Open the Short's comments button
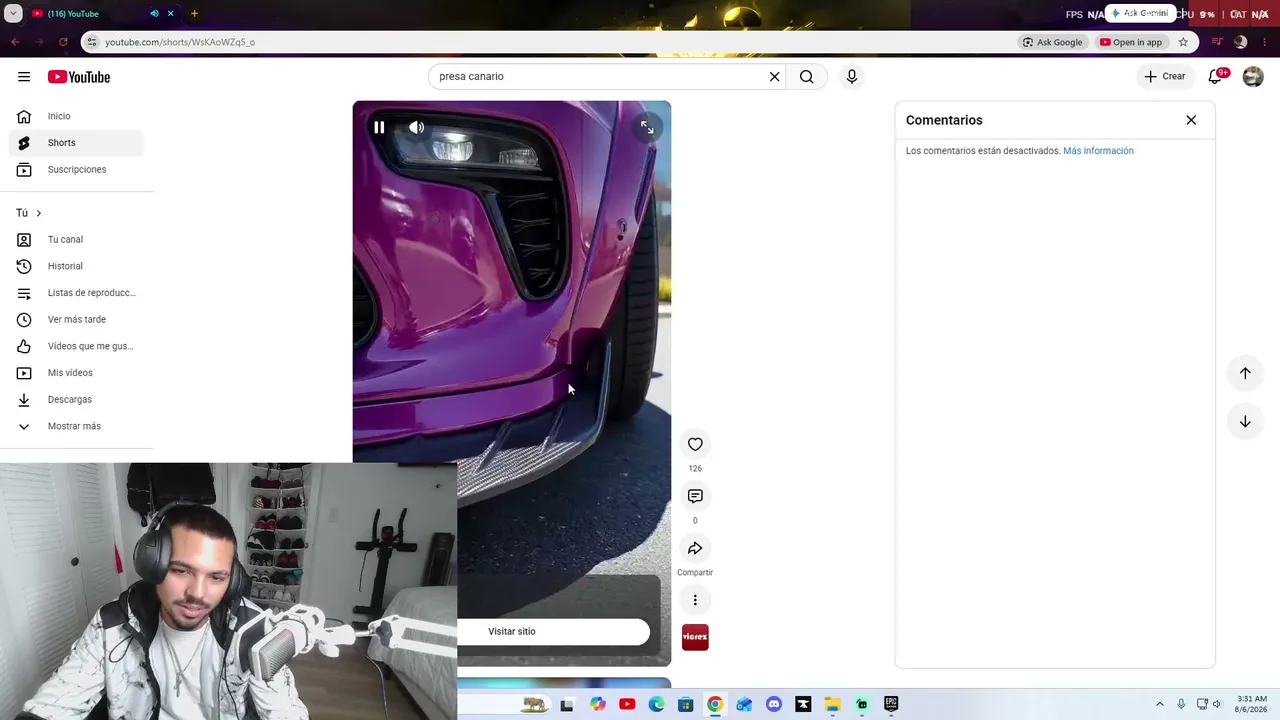 [x=695, y=496]
